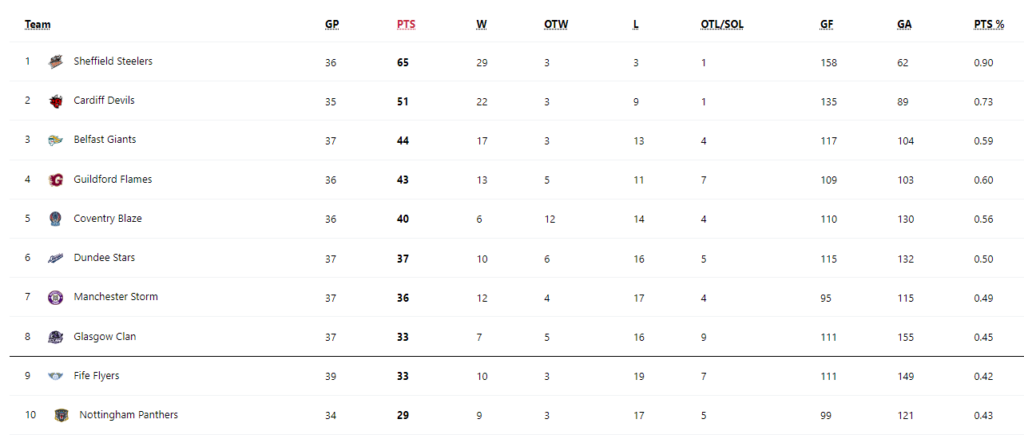This screenshot has width=1024, height=435.
Task: Click the Belfast Giants team logo
Action: pos(56,140)
